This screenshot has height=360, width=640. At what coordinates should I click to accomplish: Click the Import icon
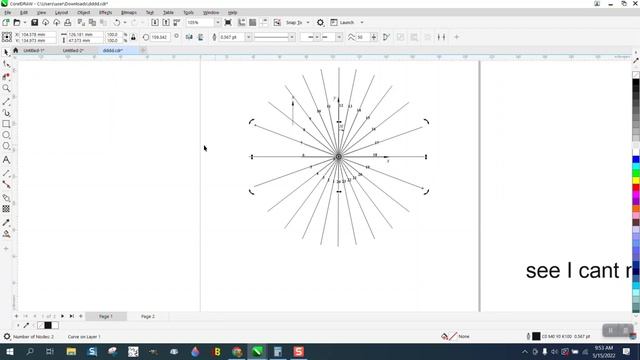click(x=155, y=22)
